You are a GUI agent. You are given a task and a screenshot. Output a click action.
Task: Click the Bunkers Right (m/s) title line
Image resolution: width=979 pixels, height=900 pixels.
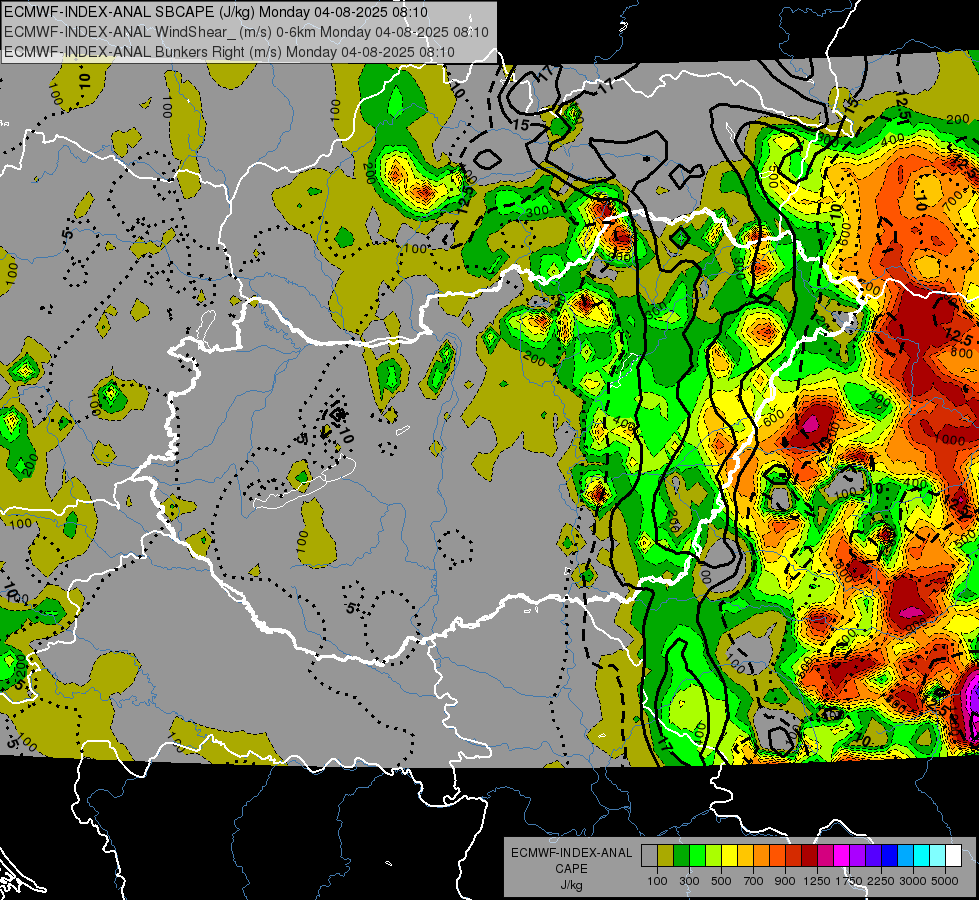click(229, 52)
